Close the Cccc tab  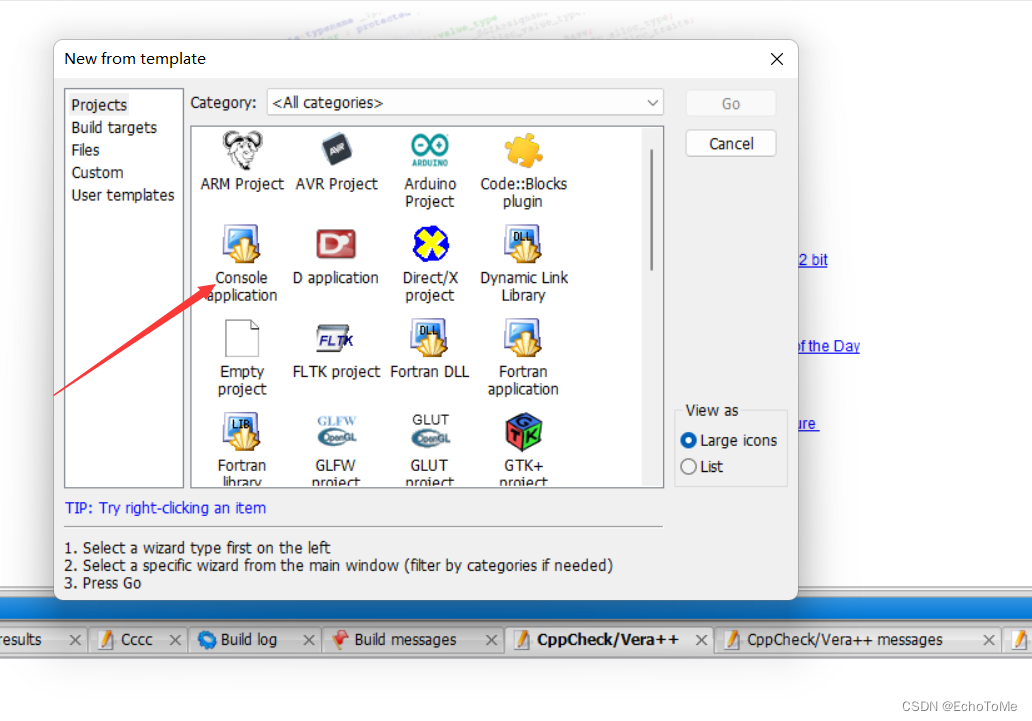coord(175,640)
